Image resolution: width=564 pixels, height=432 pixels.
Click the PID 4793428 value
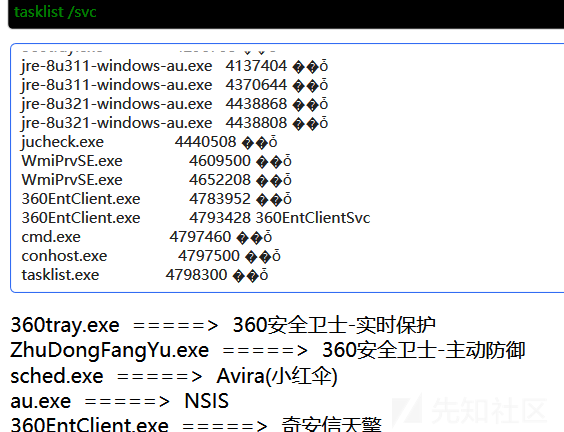coord(220,218)
